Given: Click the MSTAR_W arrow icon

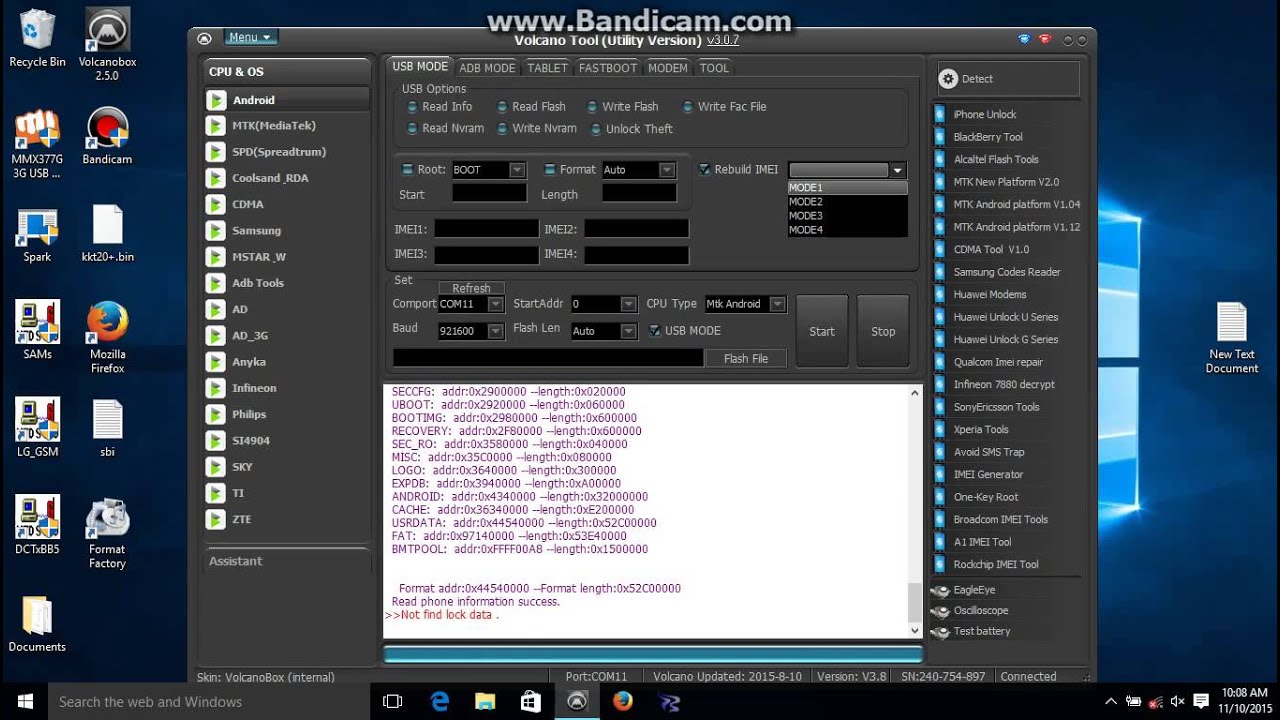Looking at the screenshot, I should (215, 257).
